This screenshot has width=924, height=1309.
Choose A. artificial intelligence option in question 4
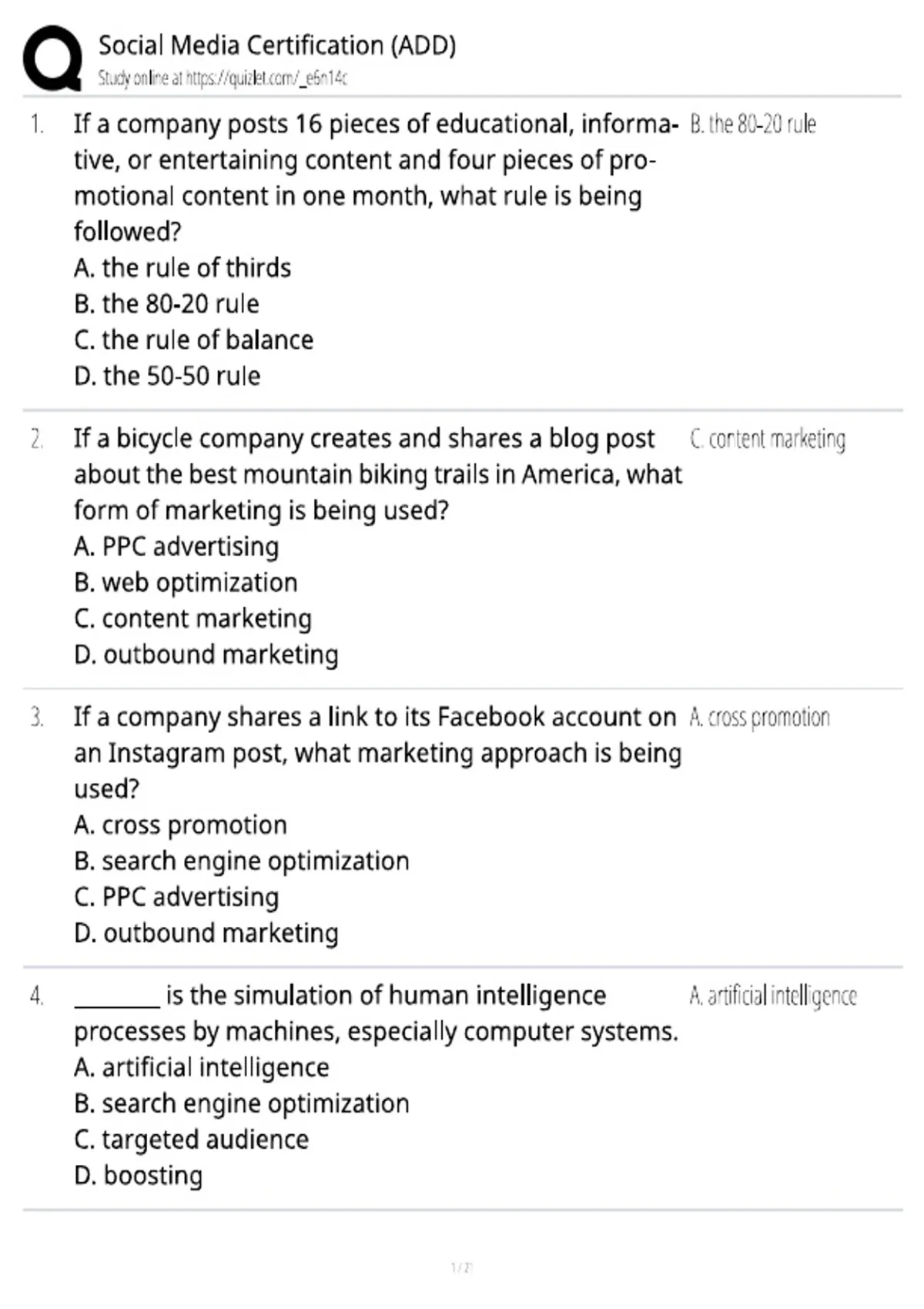[x=202, y=1067]
